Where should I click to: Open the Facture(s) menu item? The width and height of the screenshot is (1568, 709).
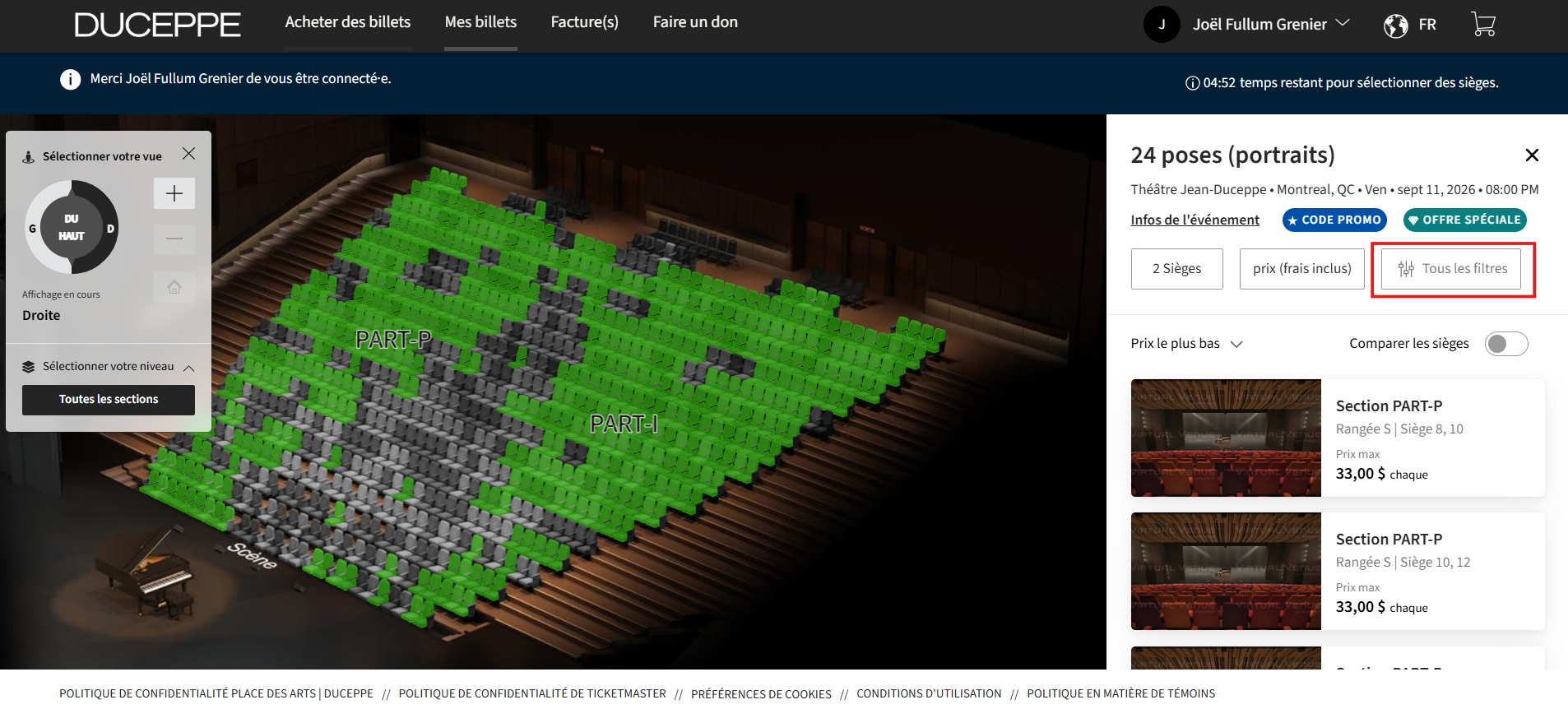[585, 22]
